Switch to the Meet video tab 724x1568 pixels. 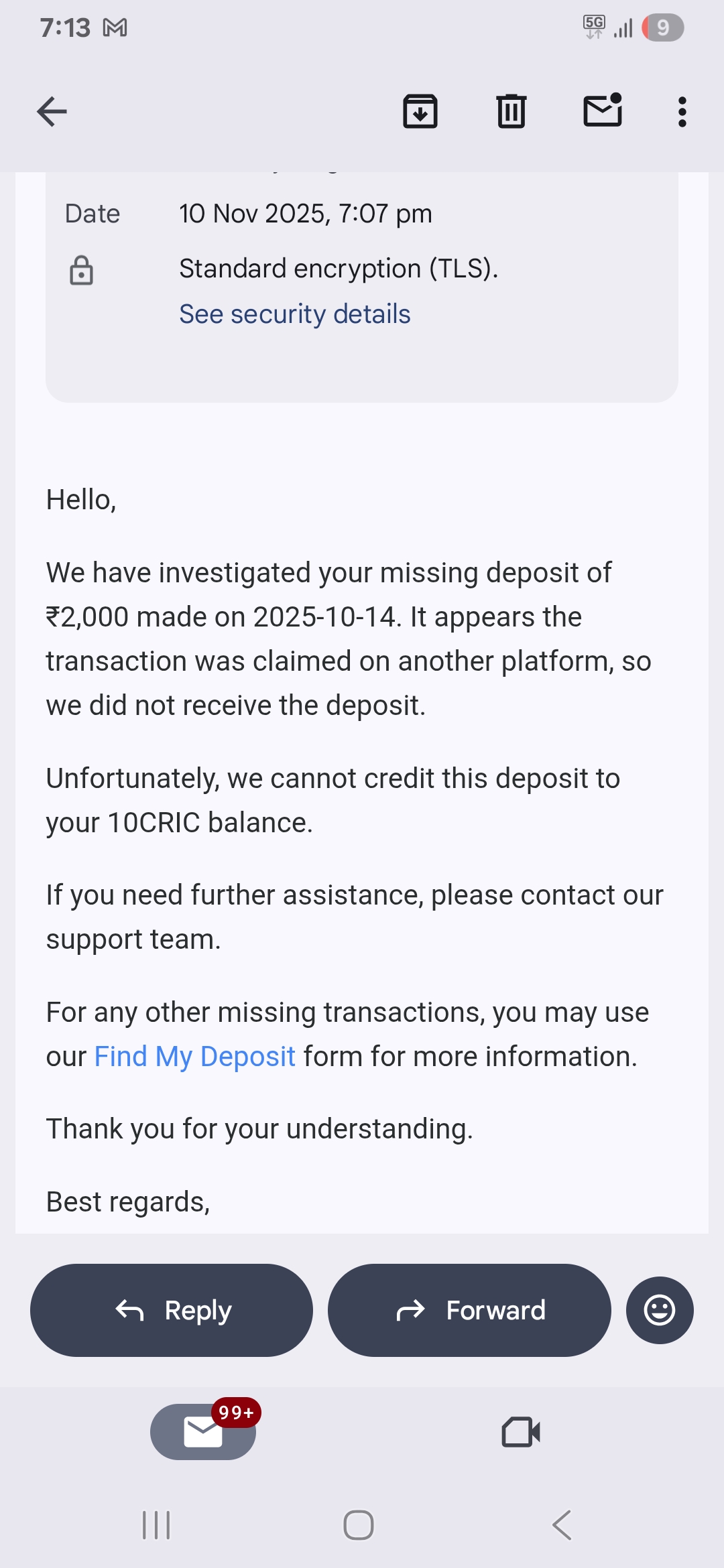pos(521,1432)
